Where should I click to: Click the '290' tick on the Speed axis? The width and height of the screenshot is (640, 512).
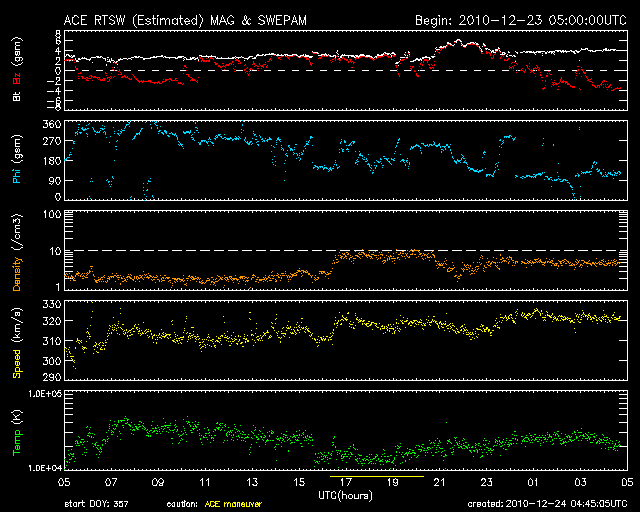pyautogui.click(x=52, y=376)
